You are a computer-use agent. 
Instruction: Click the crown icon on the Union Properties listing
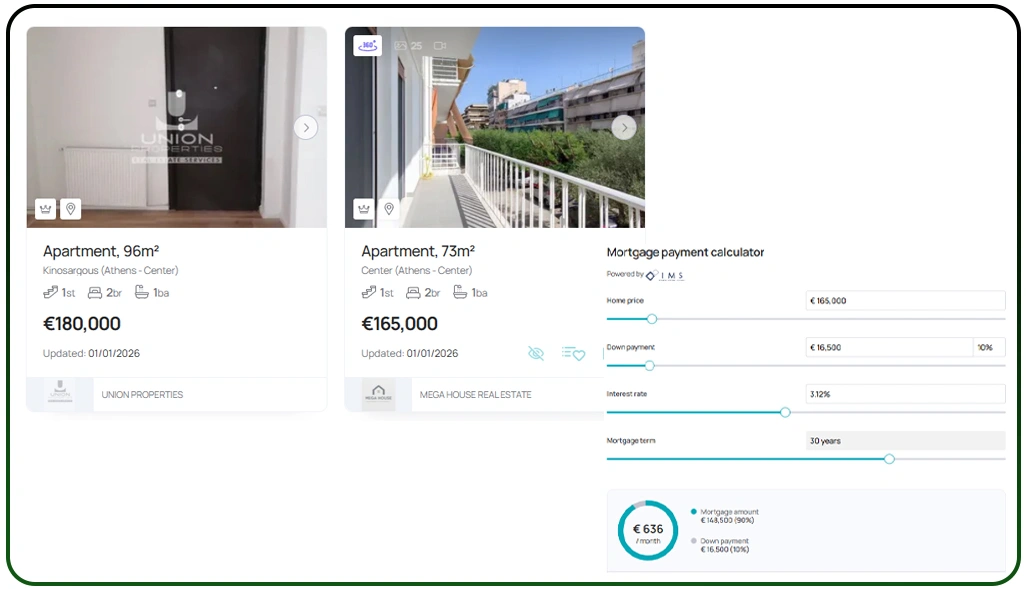pos(45,209)
